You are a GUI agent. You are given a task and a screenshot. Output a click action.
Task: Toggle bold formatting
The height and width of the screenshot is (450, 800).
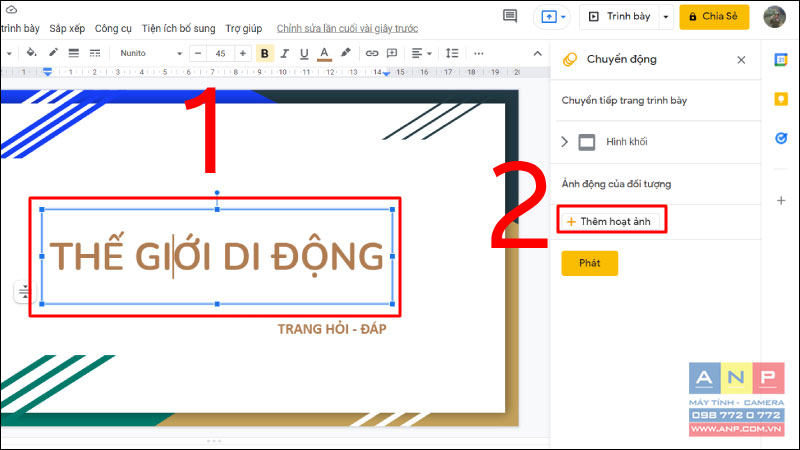[264, 53]
